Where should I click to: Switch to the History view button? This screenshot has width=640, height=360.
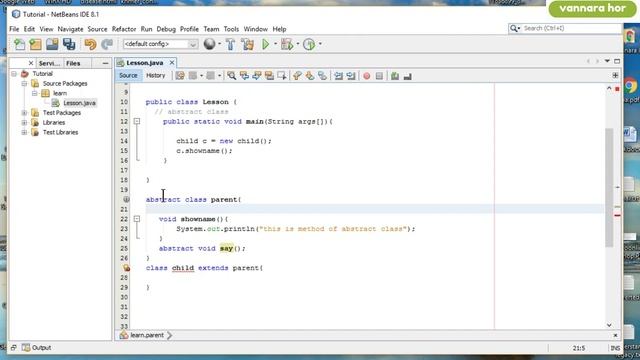pyautogui.click(x=156, y=76)
